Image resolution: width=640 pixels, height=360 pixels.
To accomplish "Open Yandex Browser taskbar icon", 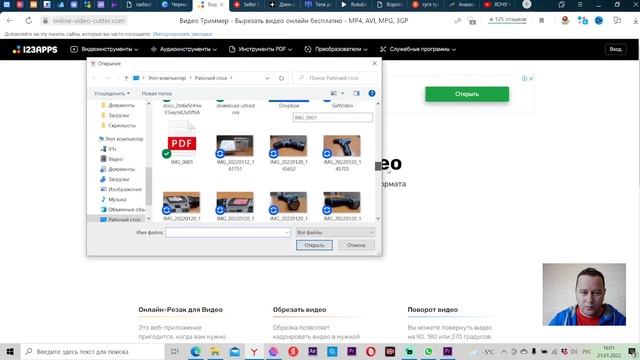I will [254, 351].
